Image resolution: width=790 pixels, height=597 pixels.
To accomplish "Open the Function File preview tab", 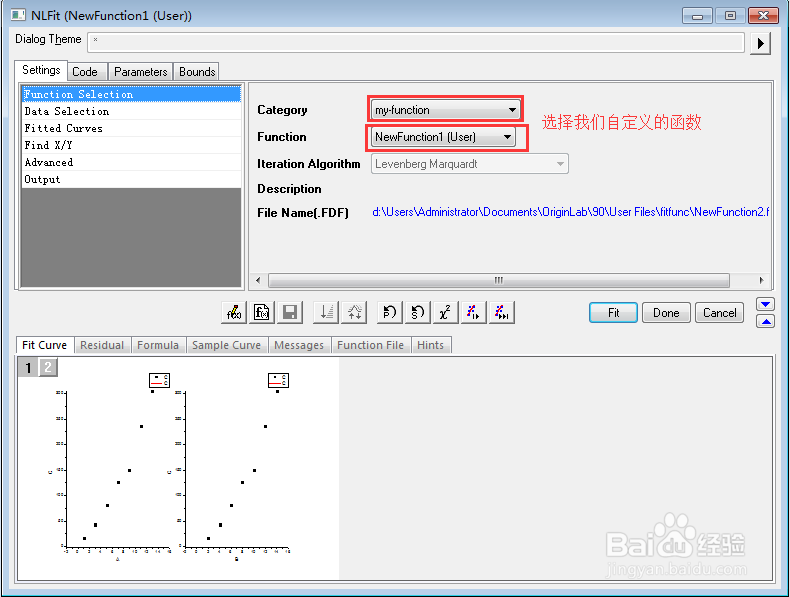I will click(x=370, y=345).
